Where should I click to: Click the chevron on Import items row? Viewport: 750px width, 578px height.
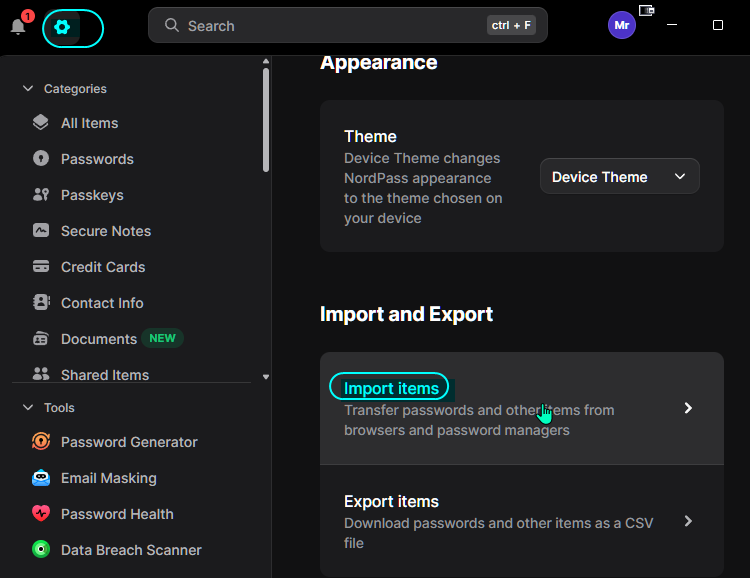[x=688, y=408]
